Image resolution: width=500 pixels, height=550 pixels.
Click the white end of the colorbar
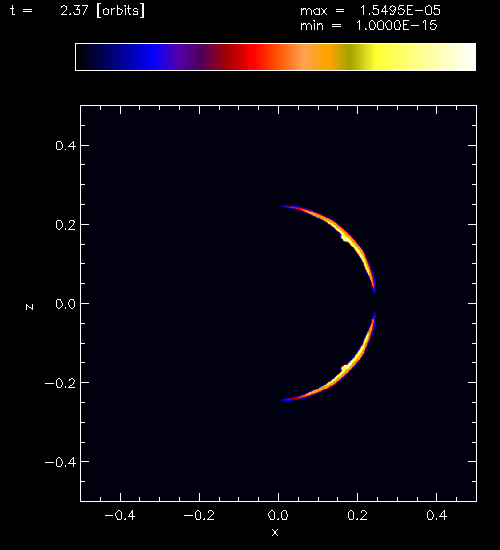[463, 57]
